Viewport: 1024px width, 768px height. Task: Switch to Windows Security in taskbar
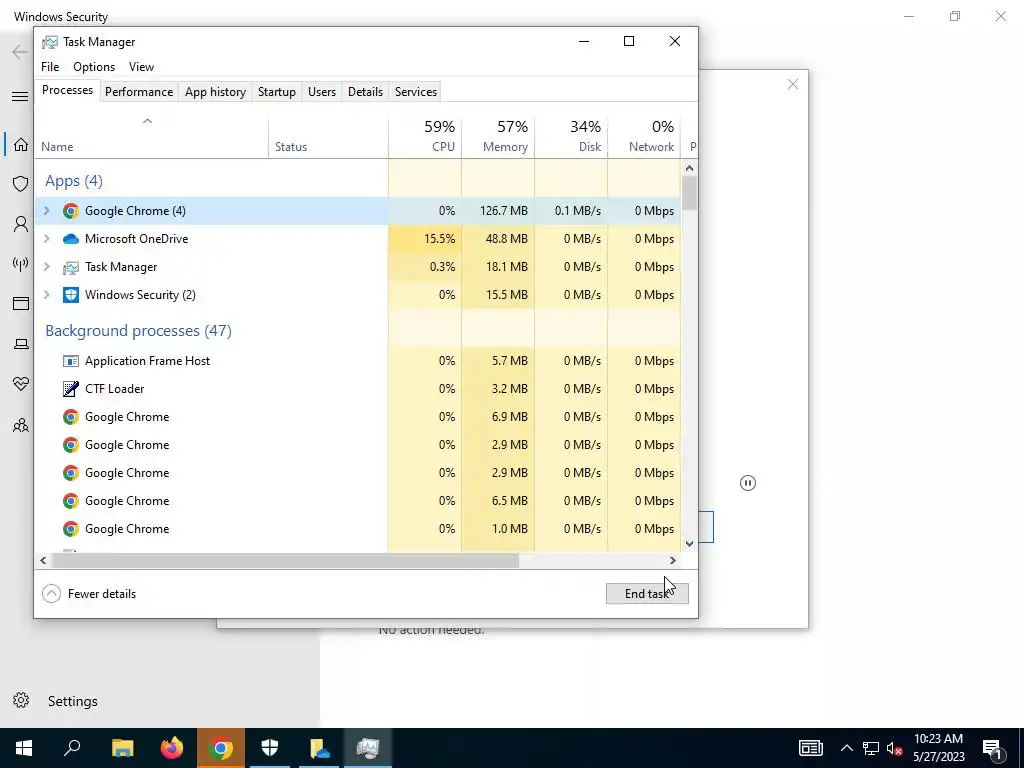click(270, 748)
